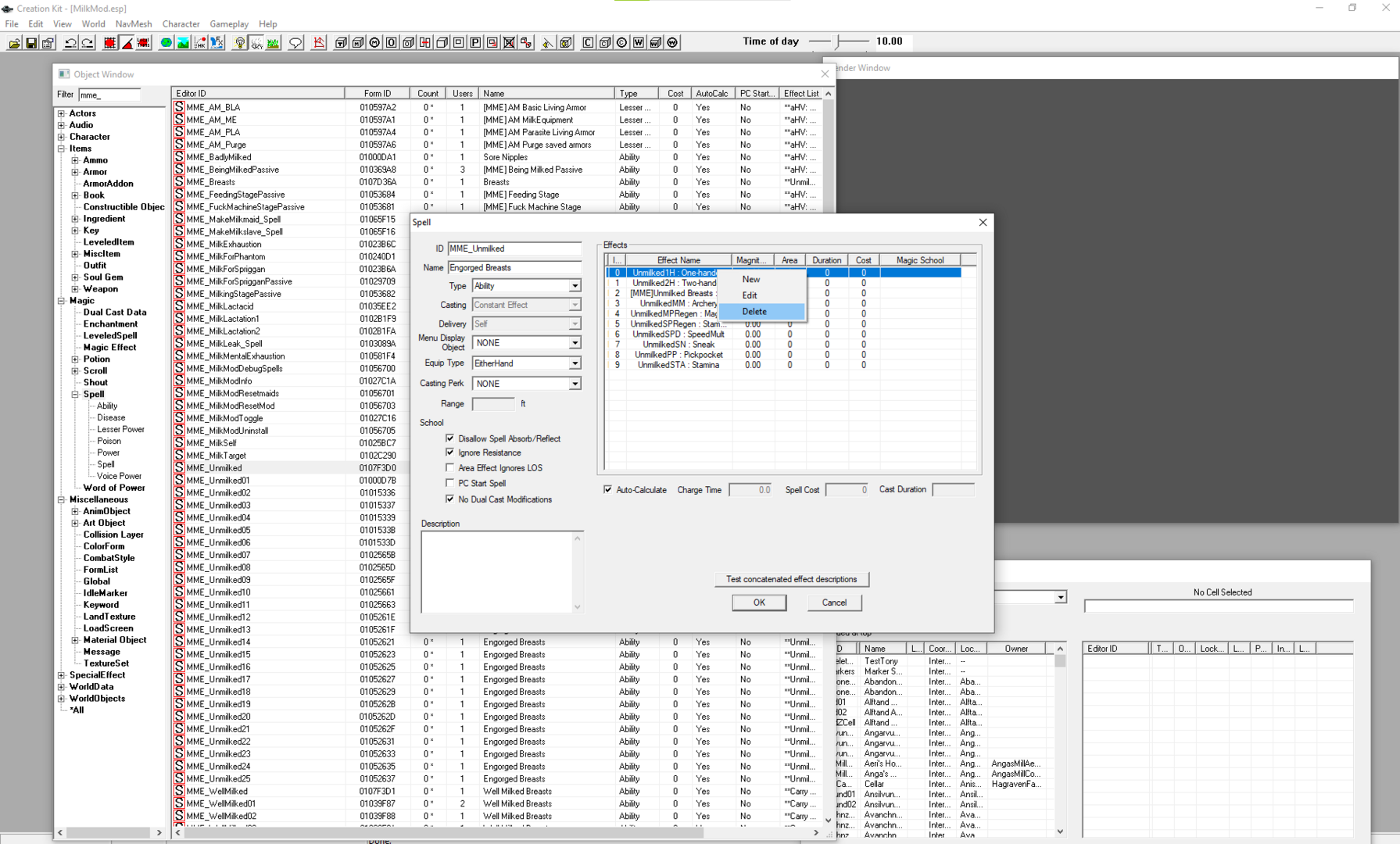Open the Equip Type dropdown

575,363
